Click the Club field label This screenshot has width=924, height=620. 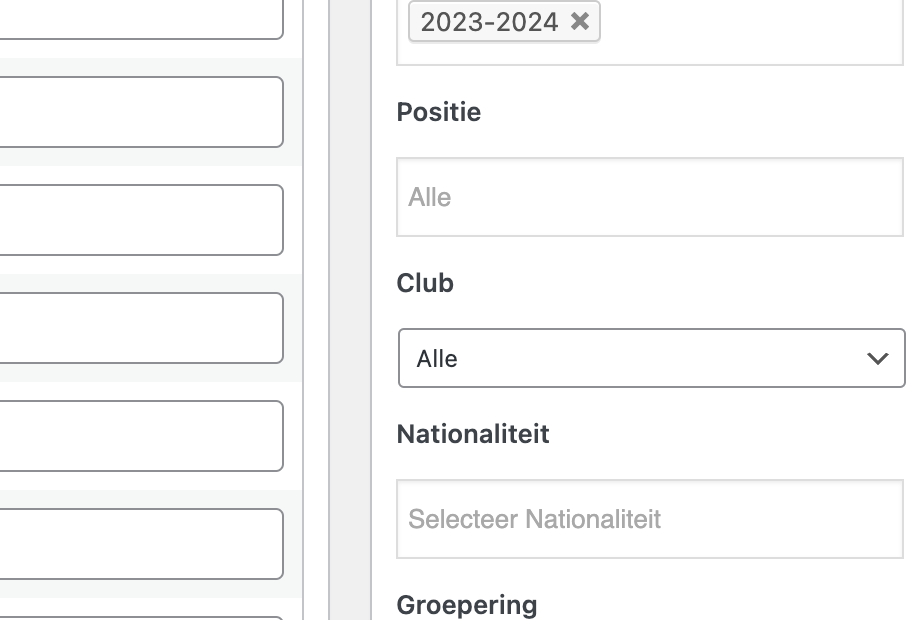[x=425, y=283]
